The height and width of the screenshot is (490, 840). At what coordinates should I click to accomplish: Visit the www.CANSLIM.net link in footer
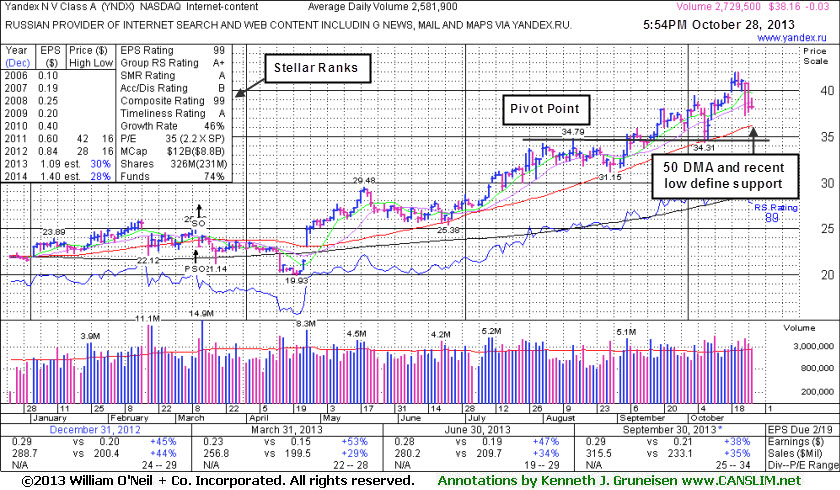(x=741, y=480)
